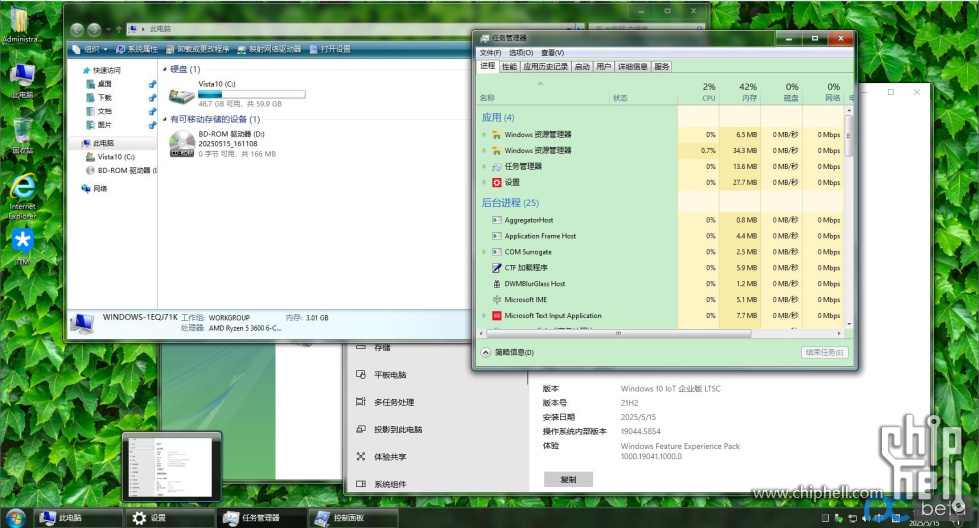Click the 复制 button in Settings
979x528 pixels.
point(568,479)
